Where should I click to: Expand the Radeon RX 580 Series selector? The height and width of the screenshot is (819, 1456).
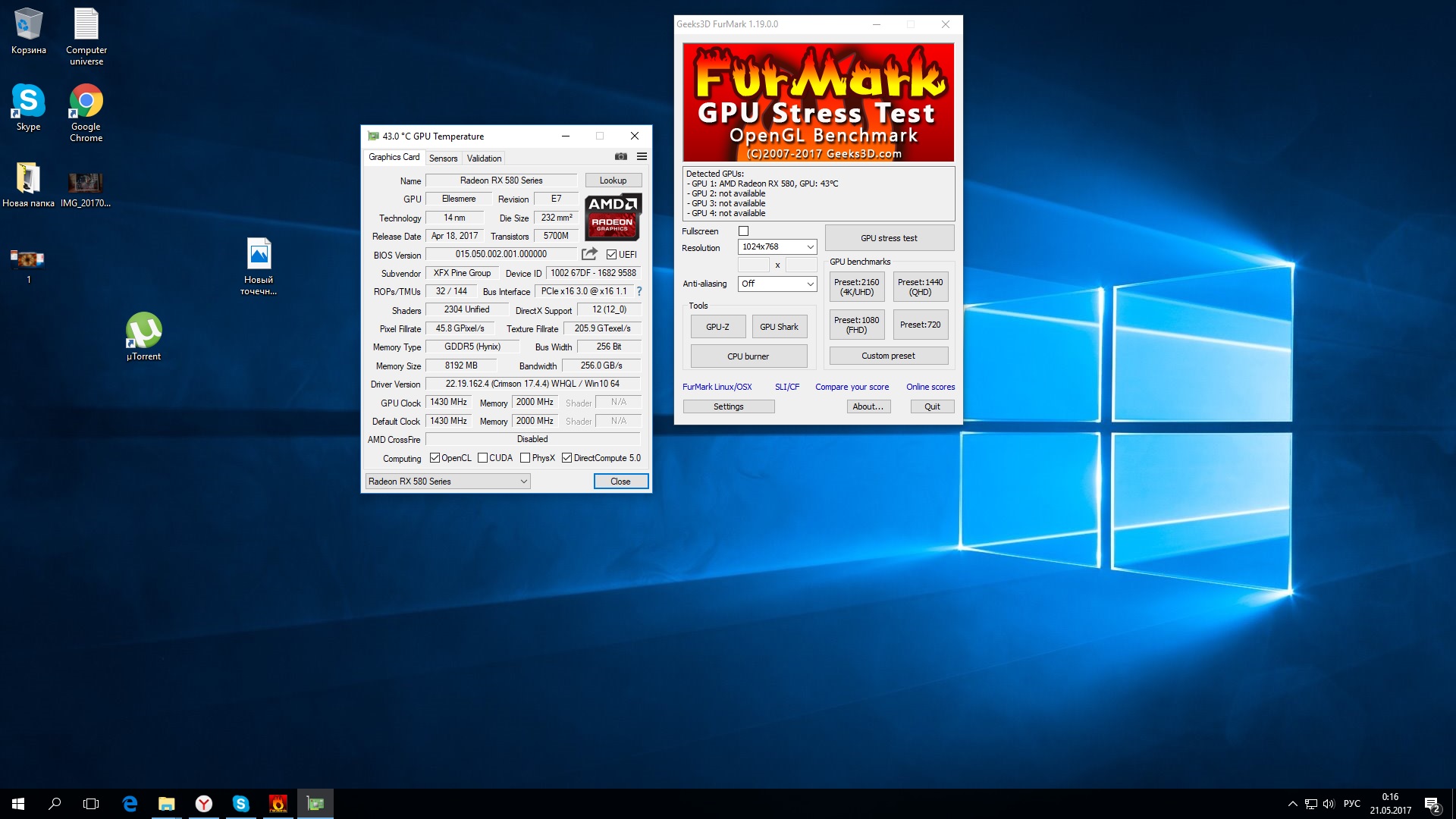[447, 482]
